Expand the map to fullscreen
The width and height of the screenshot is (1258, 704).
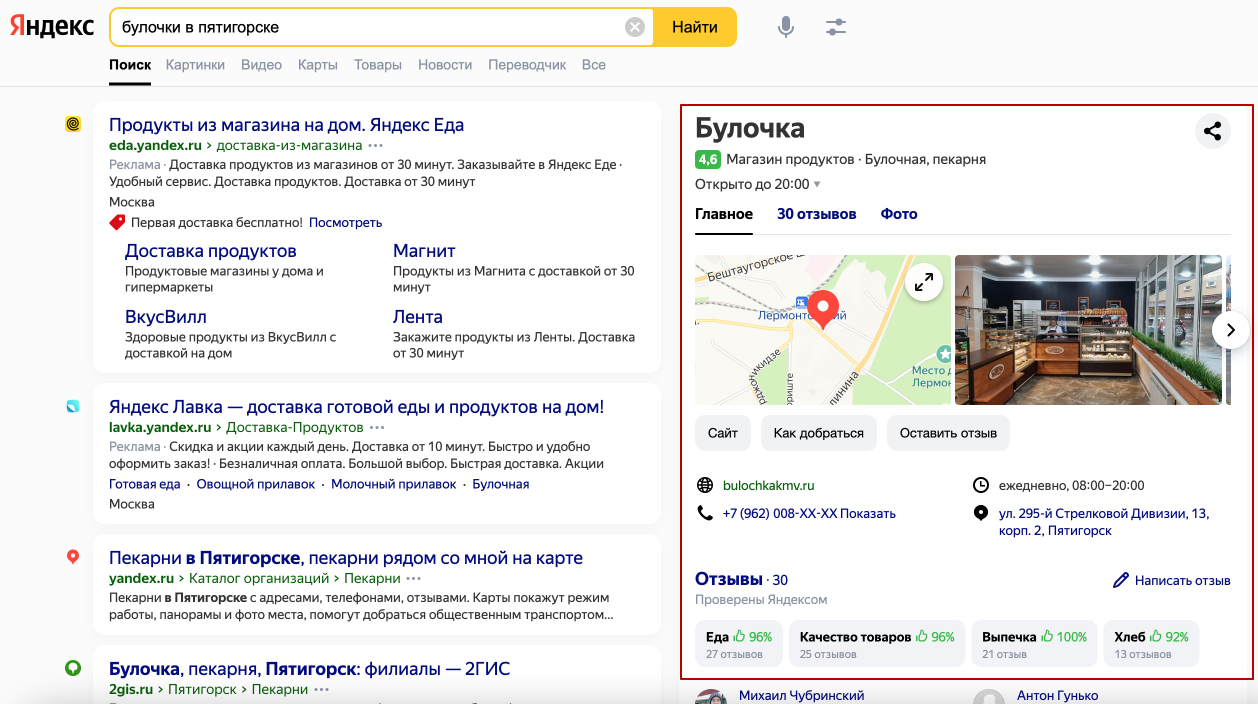click(x=924, y=283)
